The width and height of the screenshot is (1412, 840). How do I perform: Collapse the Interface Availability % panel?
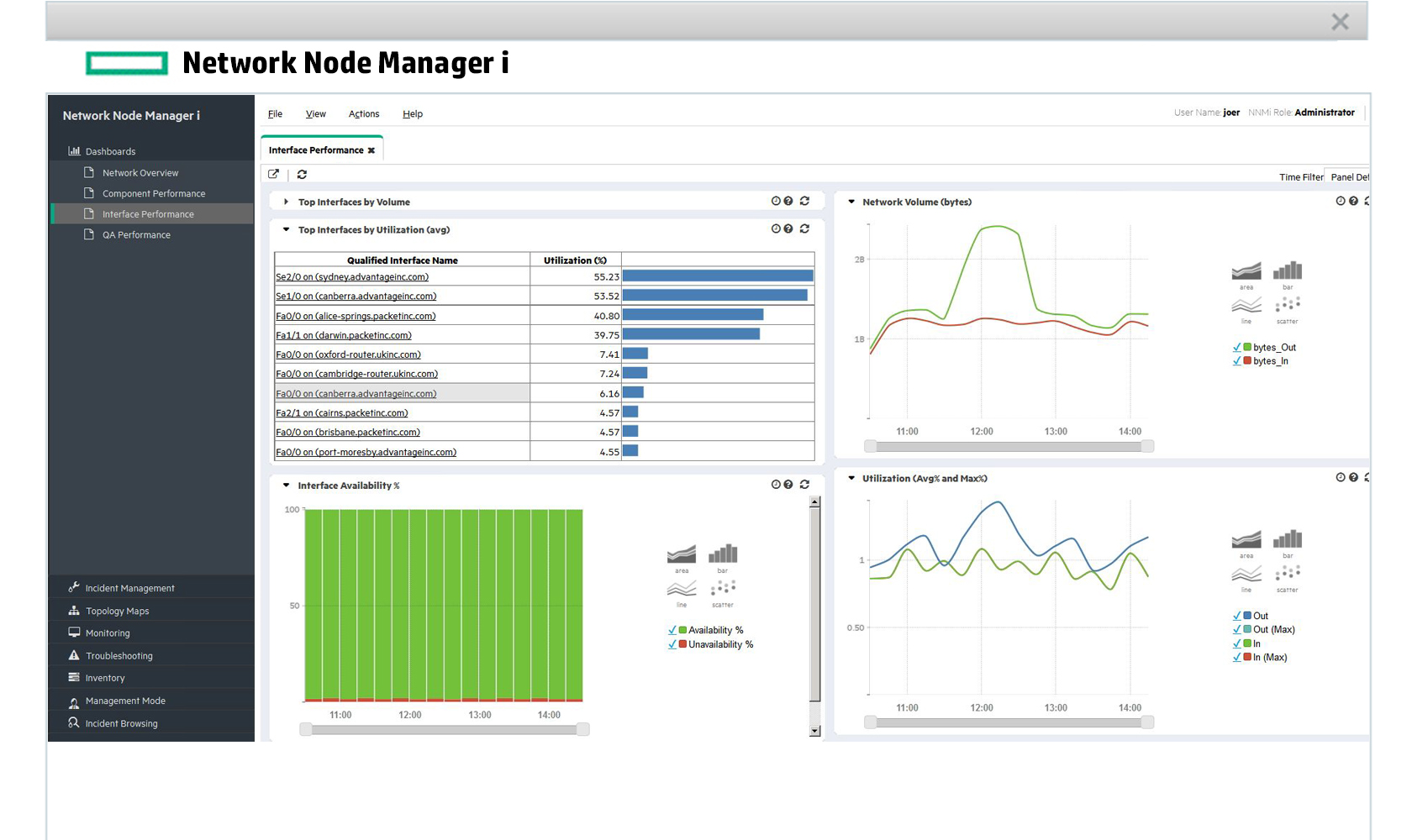click(286, 486)
